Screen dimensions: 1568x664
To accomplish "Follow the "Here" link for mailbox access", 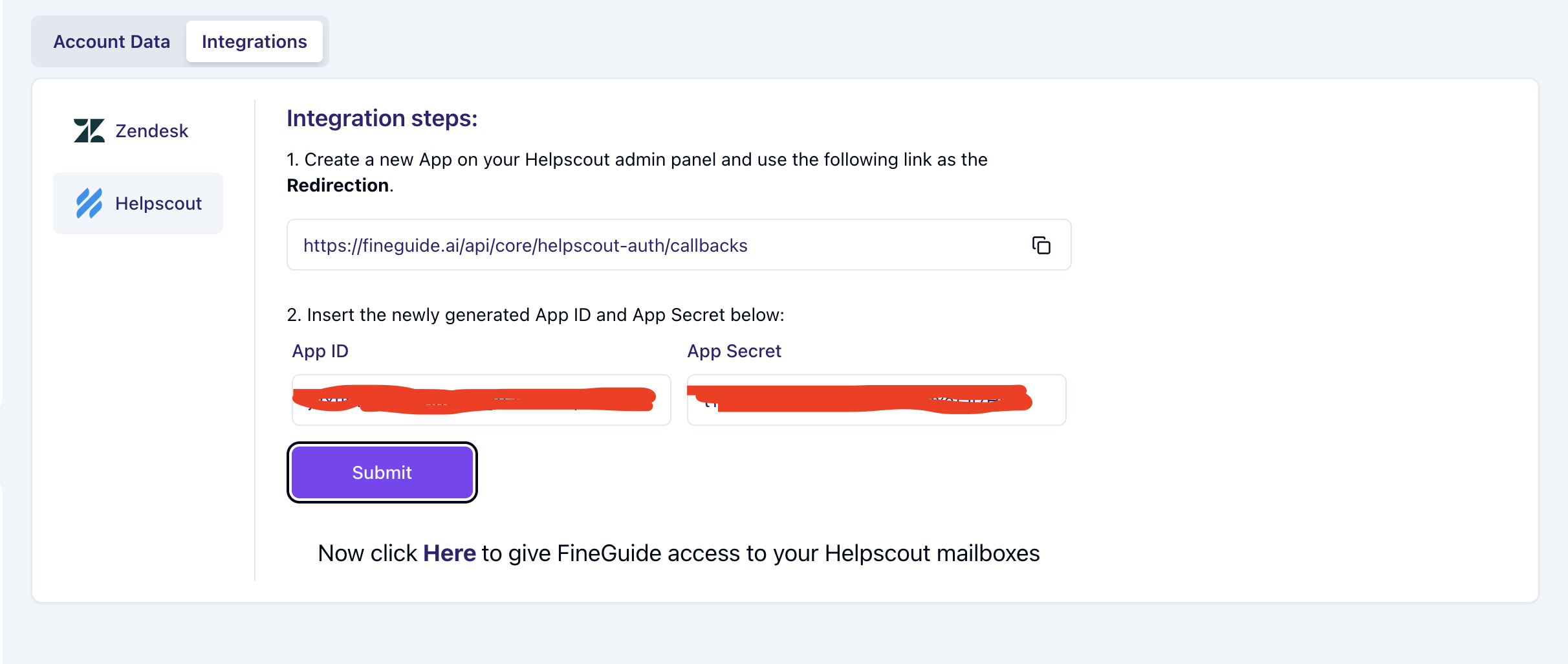I will 450,554.
